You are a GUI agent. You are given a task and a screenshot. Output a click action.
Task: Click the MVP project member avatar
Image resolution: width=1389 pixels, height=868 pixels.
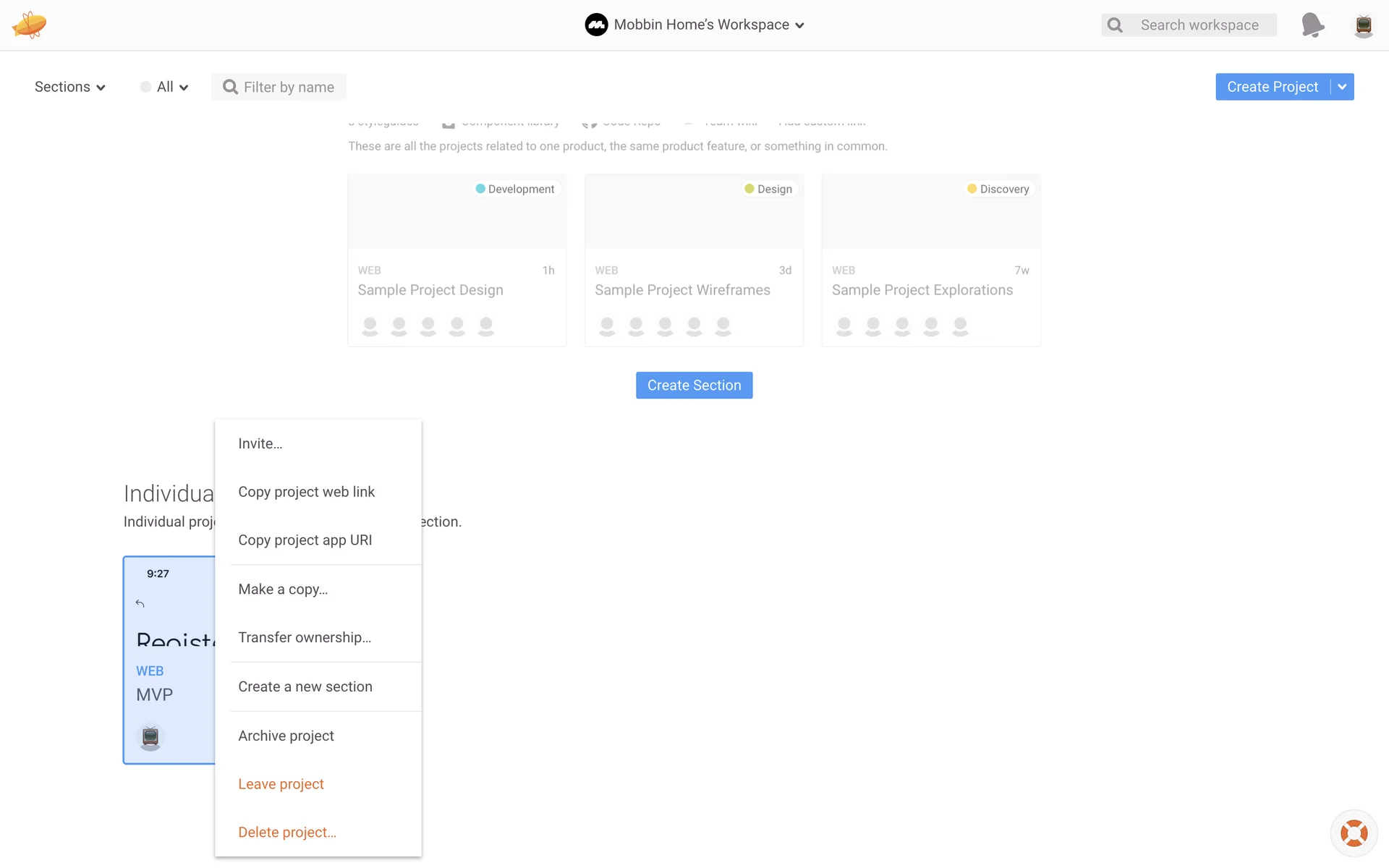pyautogui.click(x=150, y=737)
